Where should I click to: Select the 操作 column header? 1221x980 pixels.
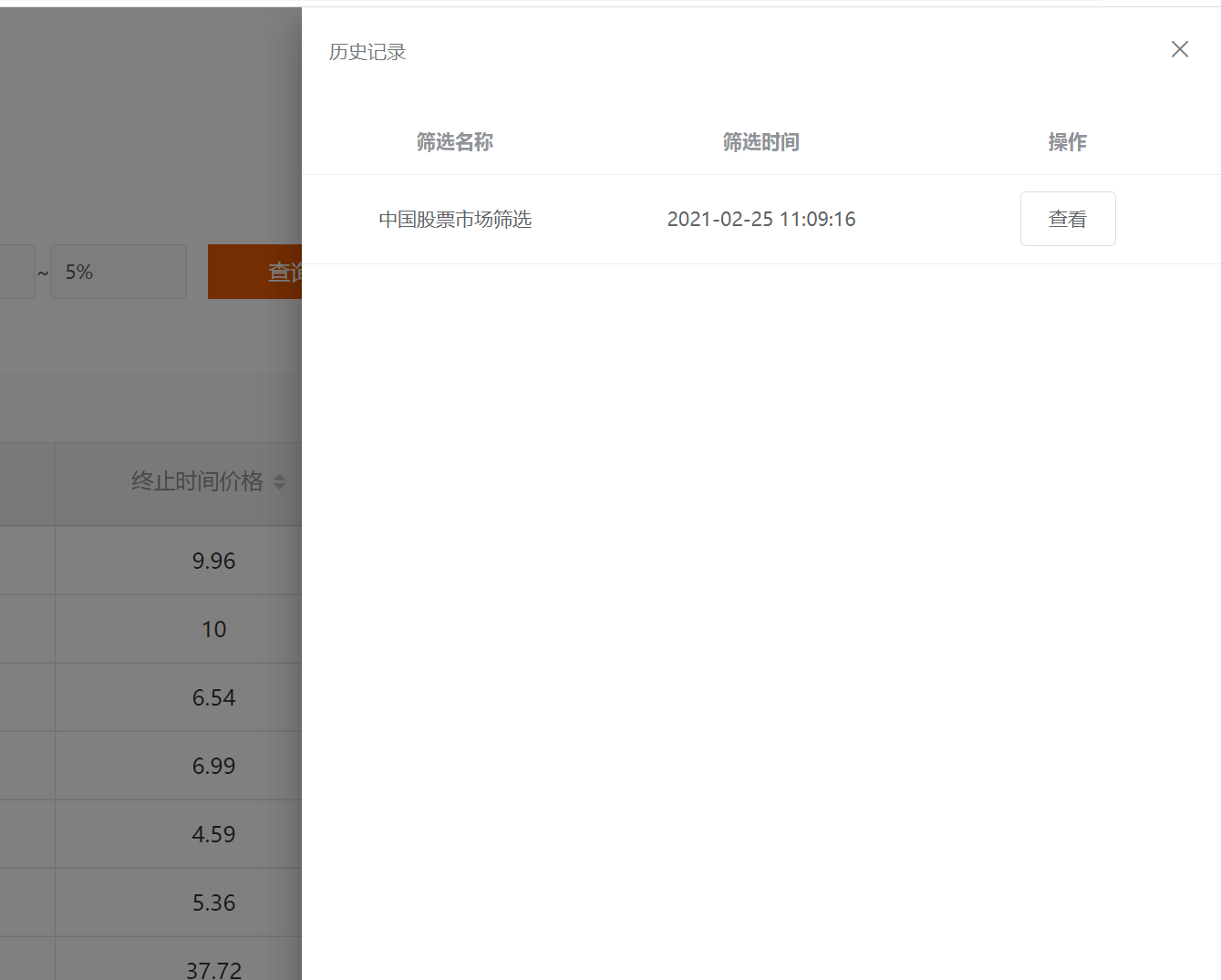coord(1067,142)
